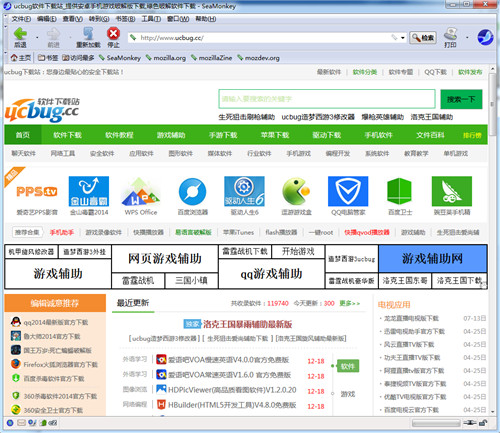Click the Back arrow toolbar icon
The height and width of the screenshot is (433, 500).
[x=20, y=34]
